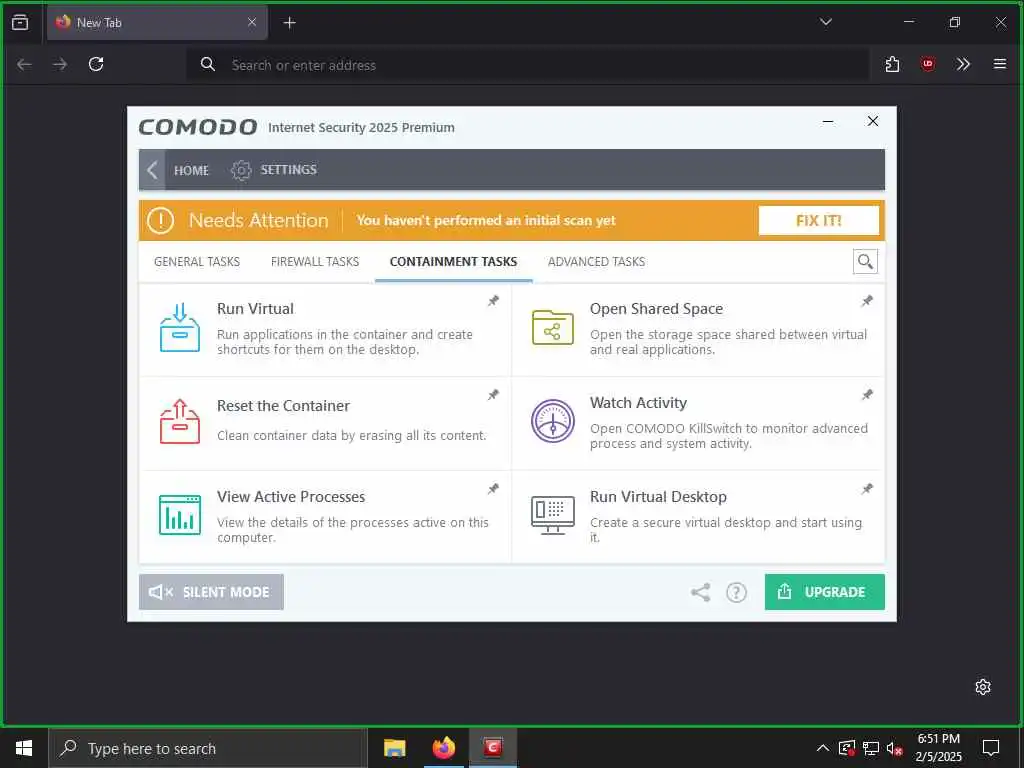This screenshot has width=1024, height=768.
Task: Launch Watch Activity gauge icon
Action: tap(552, 421)
